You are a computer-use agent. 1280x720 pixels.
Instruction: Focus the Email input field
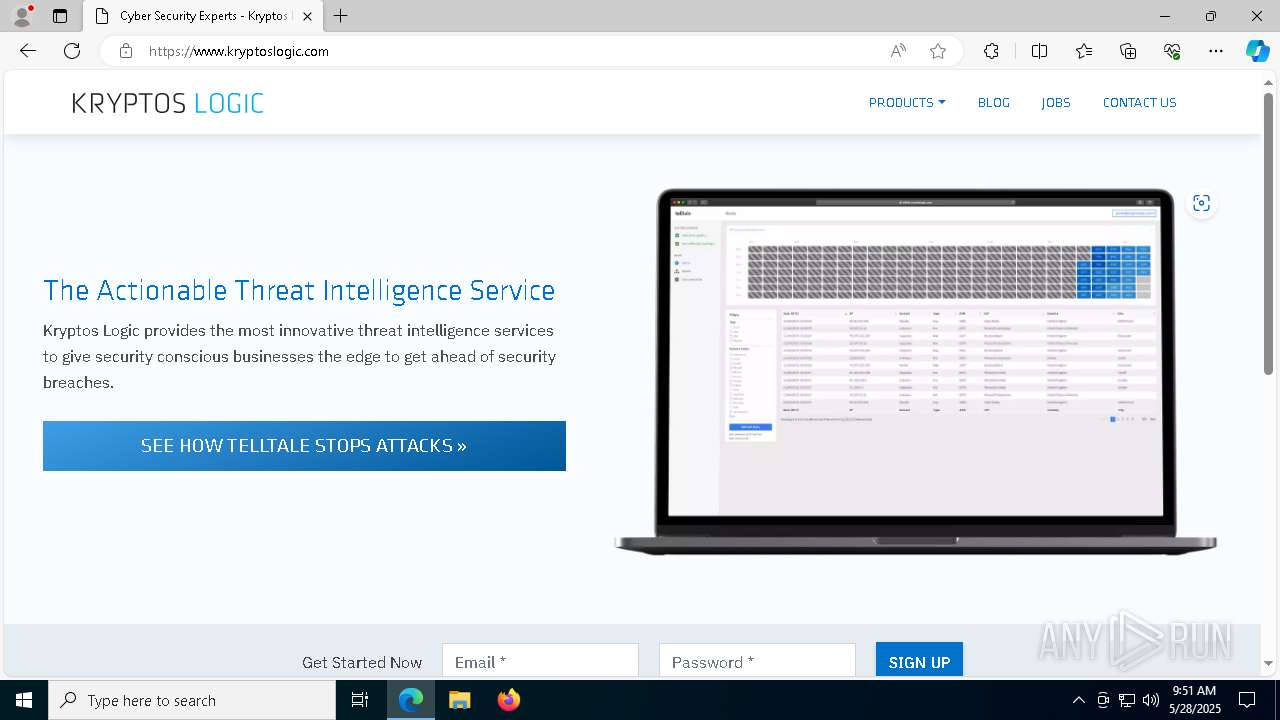point(540,662)
